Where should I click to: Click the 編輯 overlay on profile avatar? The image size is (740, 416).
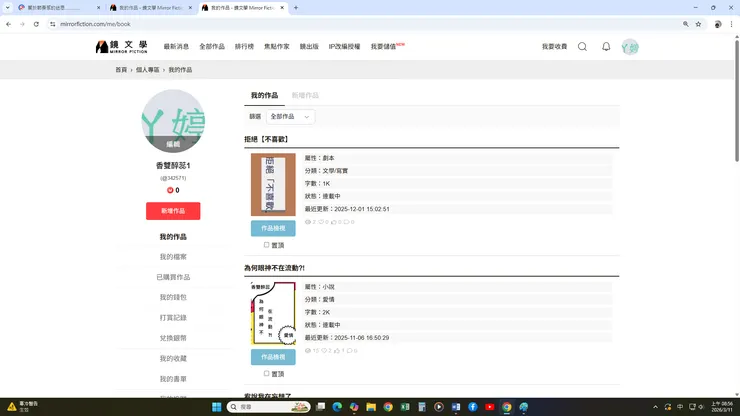click(173, 144)
